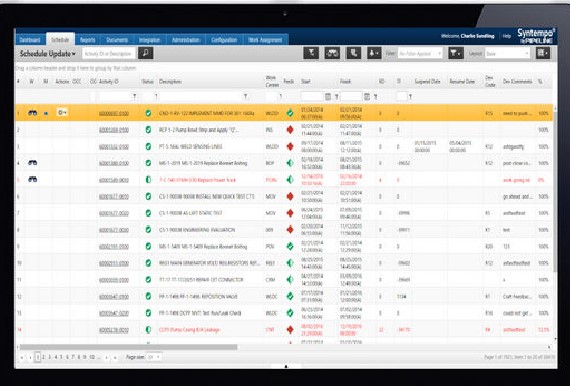The height and width of the screenshot is (386, 570).
Task: Click the red diamond feeds icon in row 2
Action: tap(290, 129)
